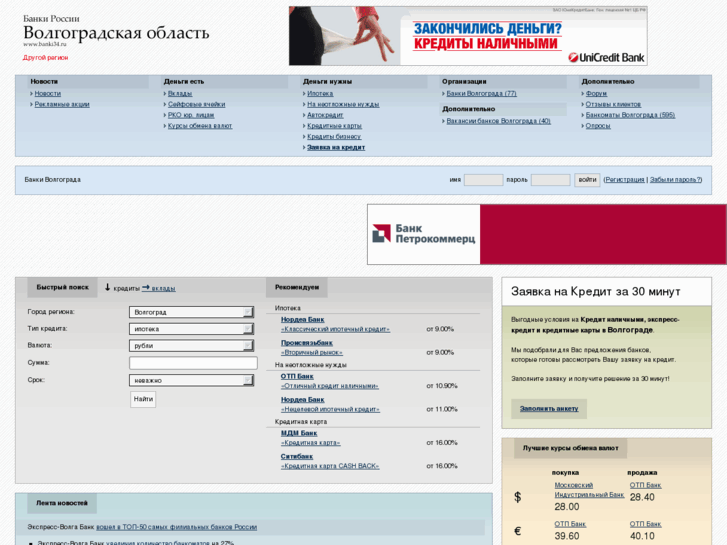Open Сейфовые ячейки link
This screenshot has height=545, width=727.
(197, 104)
